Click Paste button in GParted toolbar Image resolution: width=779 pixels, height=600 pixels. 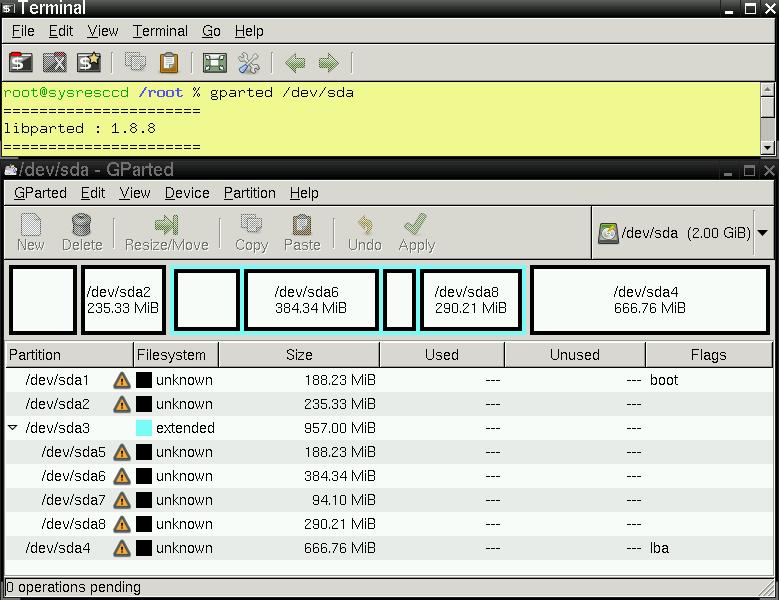[x=302, y=232]
